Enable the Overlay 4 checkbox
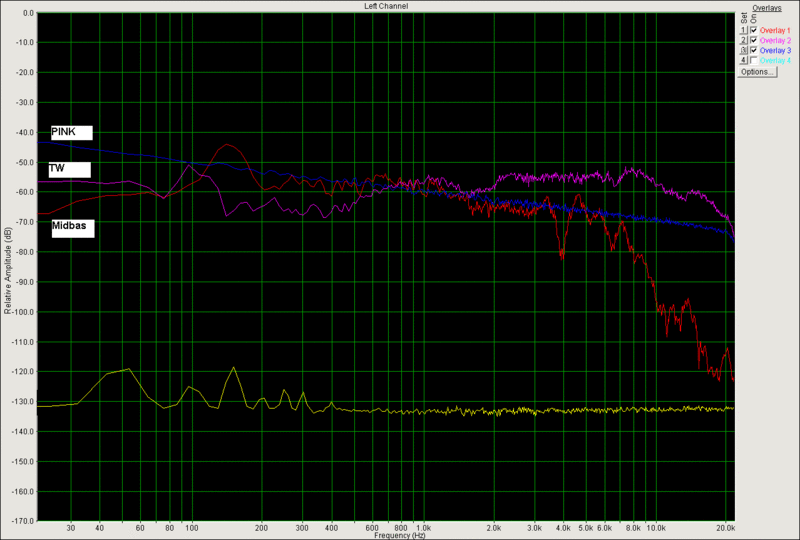Image resolution: width=800 pixels, height=540 pixels. pyautogui.click(x=754, y=60)
